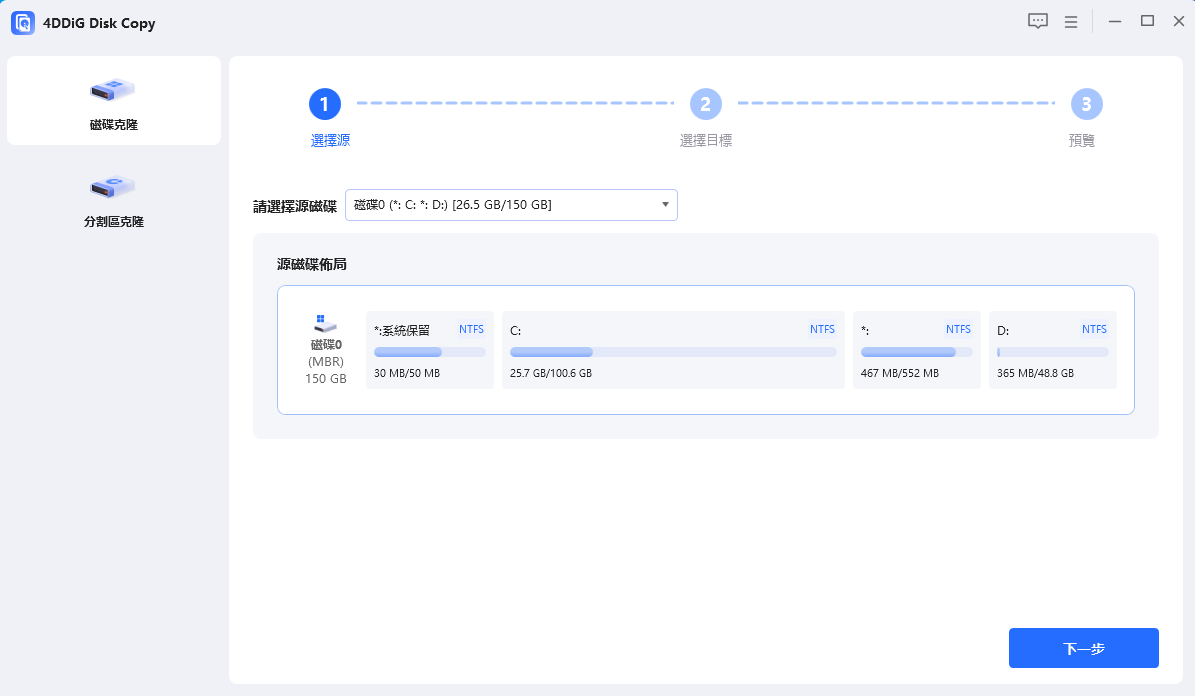Click the 磁碟0 disk drive icon
Viewport: 1195px width, 696px height.
click(325, 324)
